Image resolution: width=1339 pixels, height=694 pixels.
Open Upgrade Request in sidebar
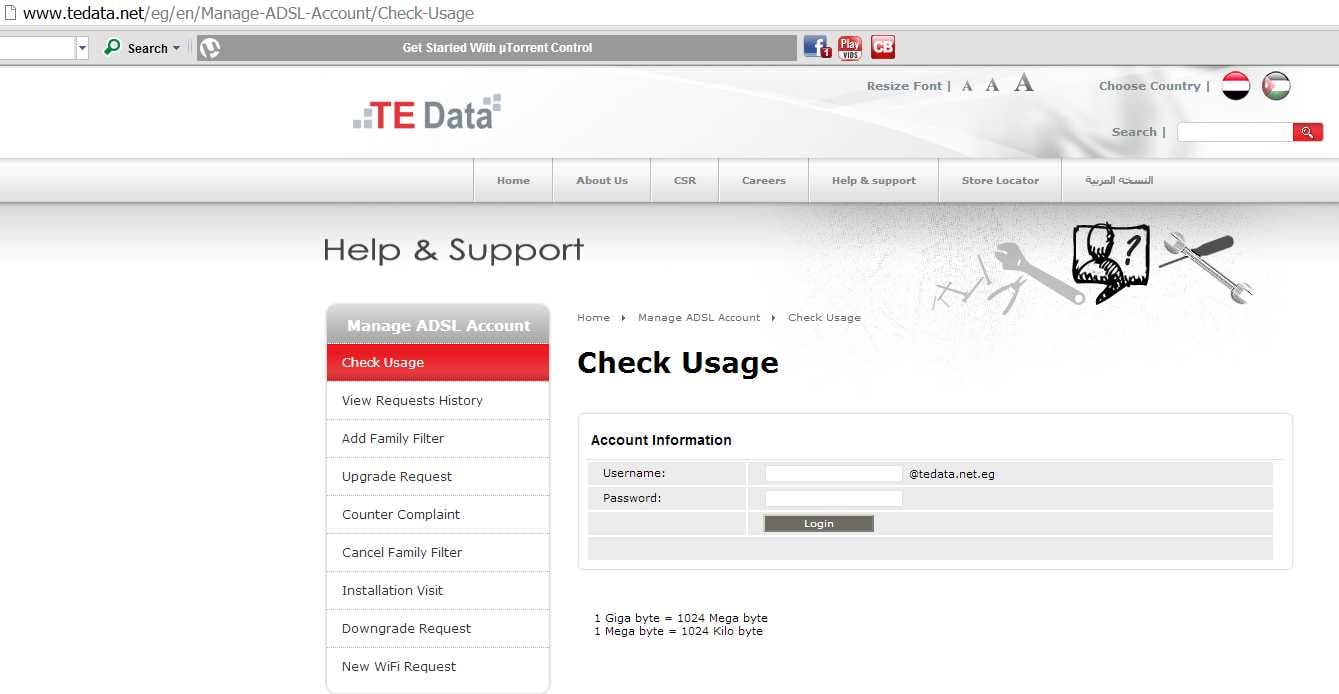[438, 476]
